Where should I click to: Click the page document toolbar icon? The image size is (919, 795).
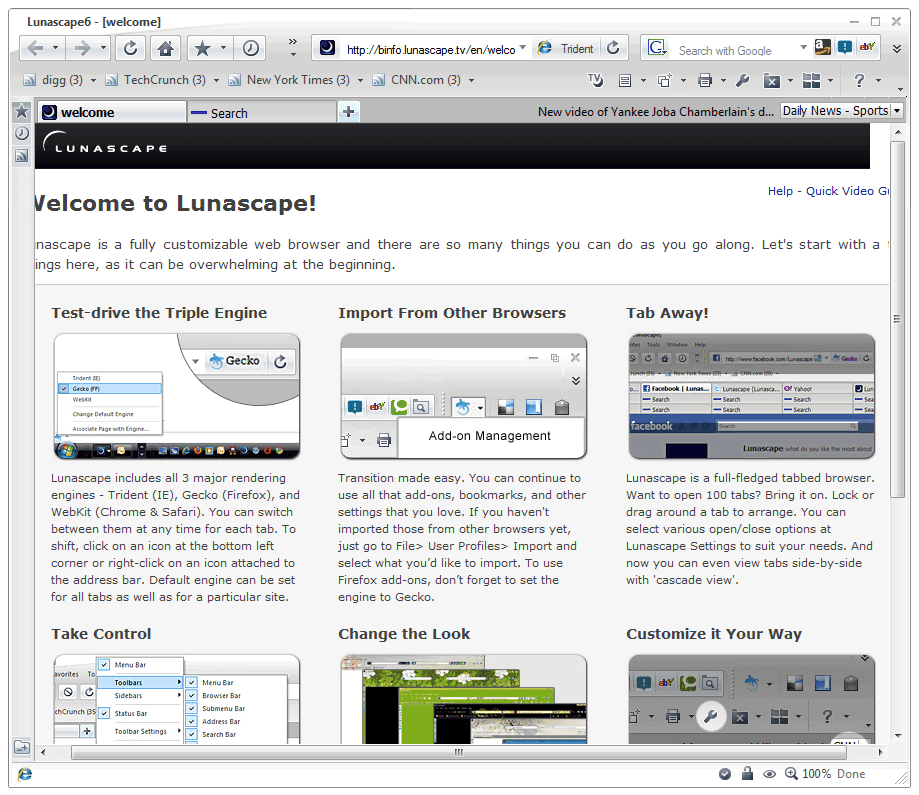tap(625, 80)
